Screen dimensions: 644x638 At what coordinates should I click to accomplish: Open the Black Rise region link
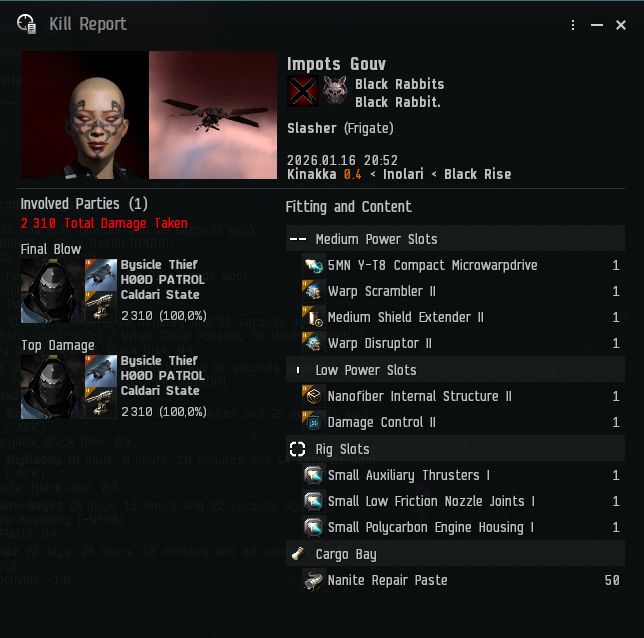pyautogui.click(x=478, y=174)
